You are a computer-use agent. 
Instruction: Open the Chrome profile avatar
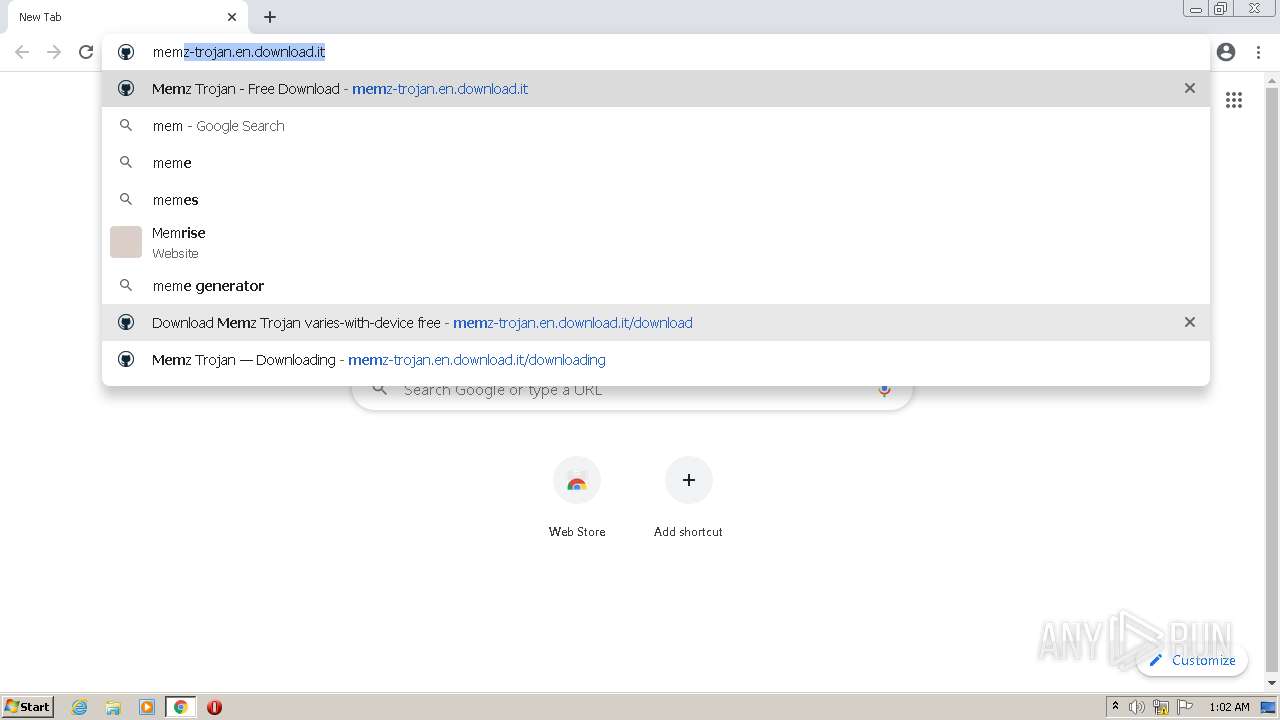(x=1226, y=52)
